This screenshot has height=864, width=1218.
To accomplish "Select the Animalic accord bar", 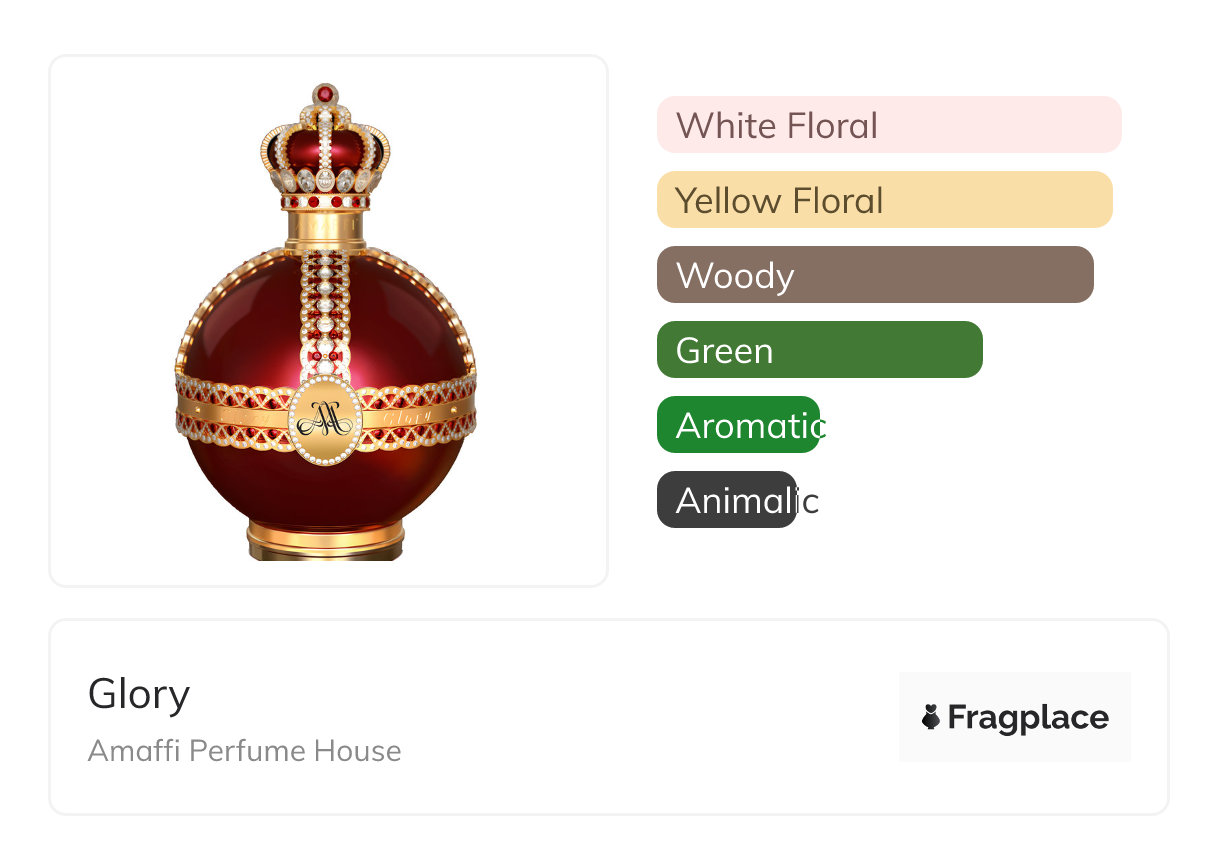I will click(x=727, y=500).
